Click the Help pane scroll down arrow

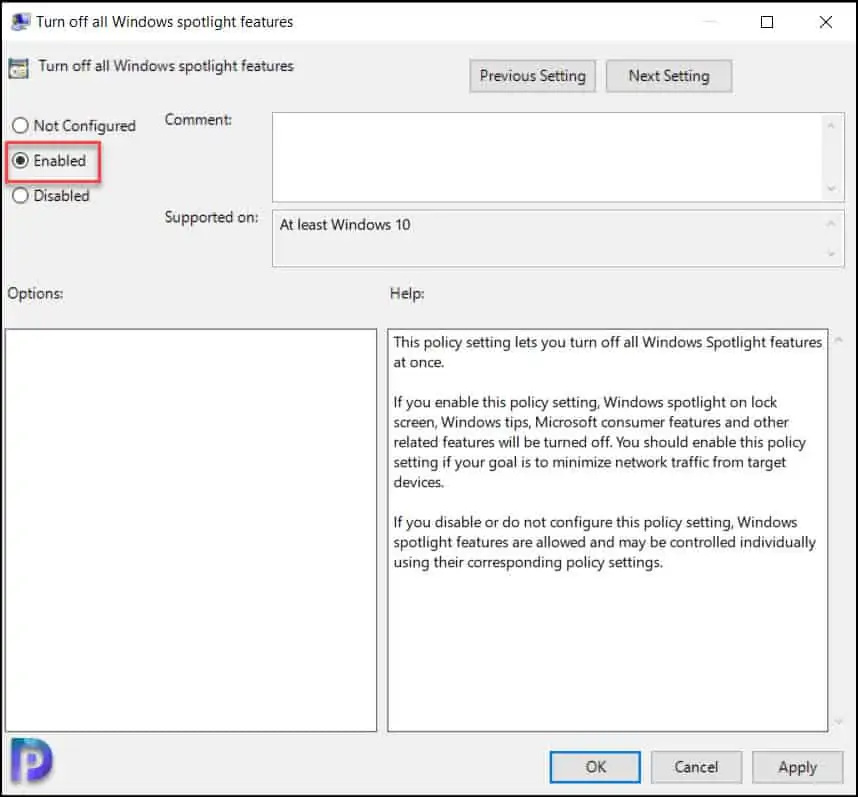pos(838,722)
